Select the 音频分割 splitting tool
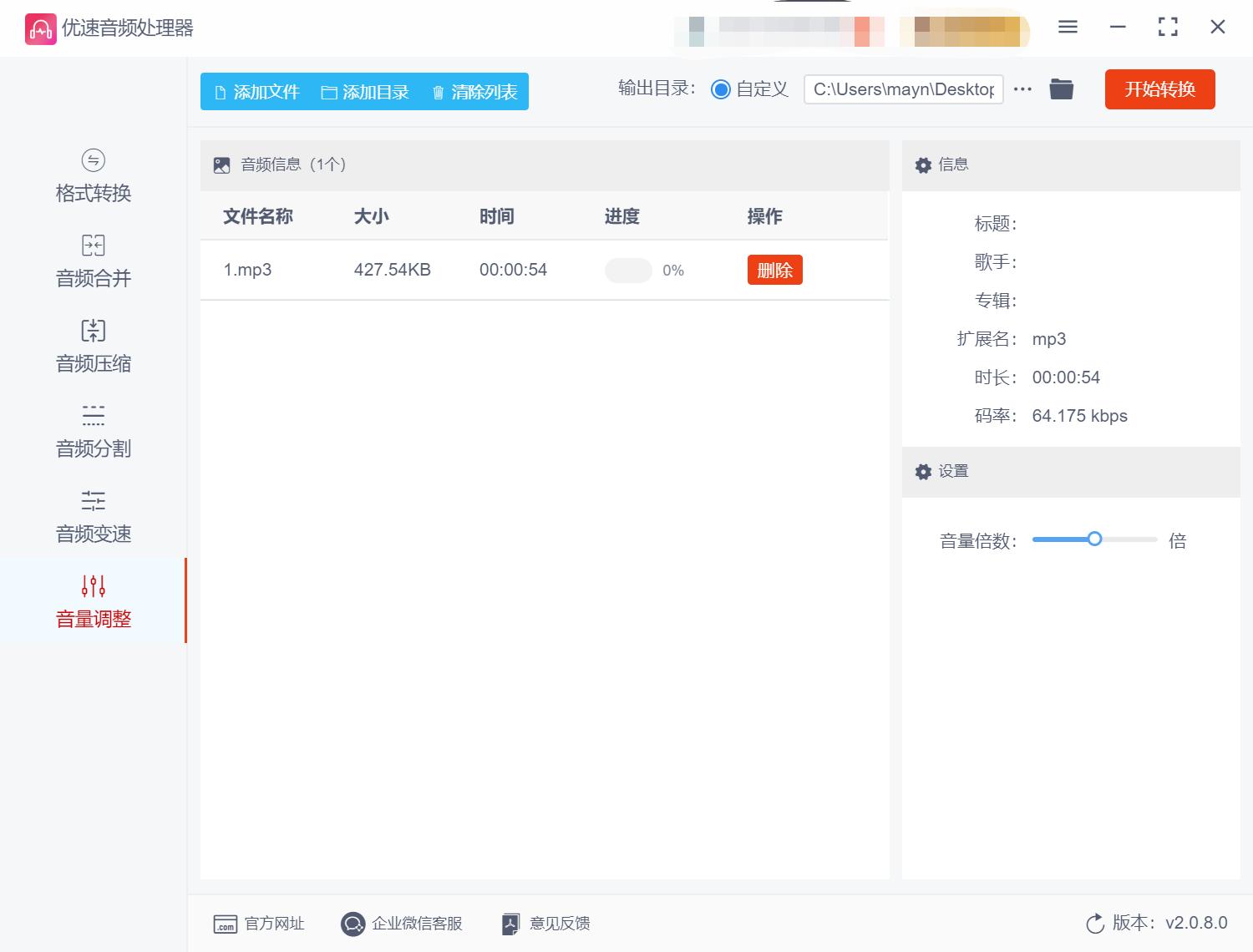 (x=92, y=431)
